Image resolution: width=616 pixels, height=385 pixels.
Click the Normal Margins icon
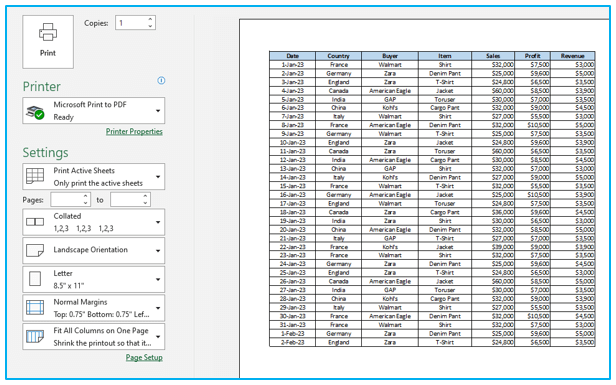coord(35,308)
